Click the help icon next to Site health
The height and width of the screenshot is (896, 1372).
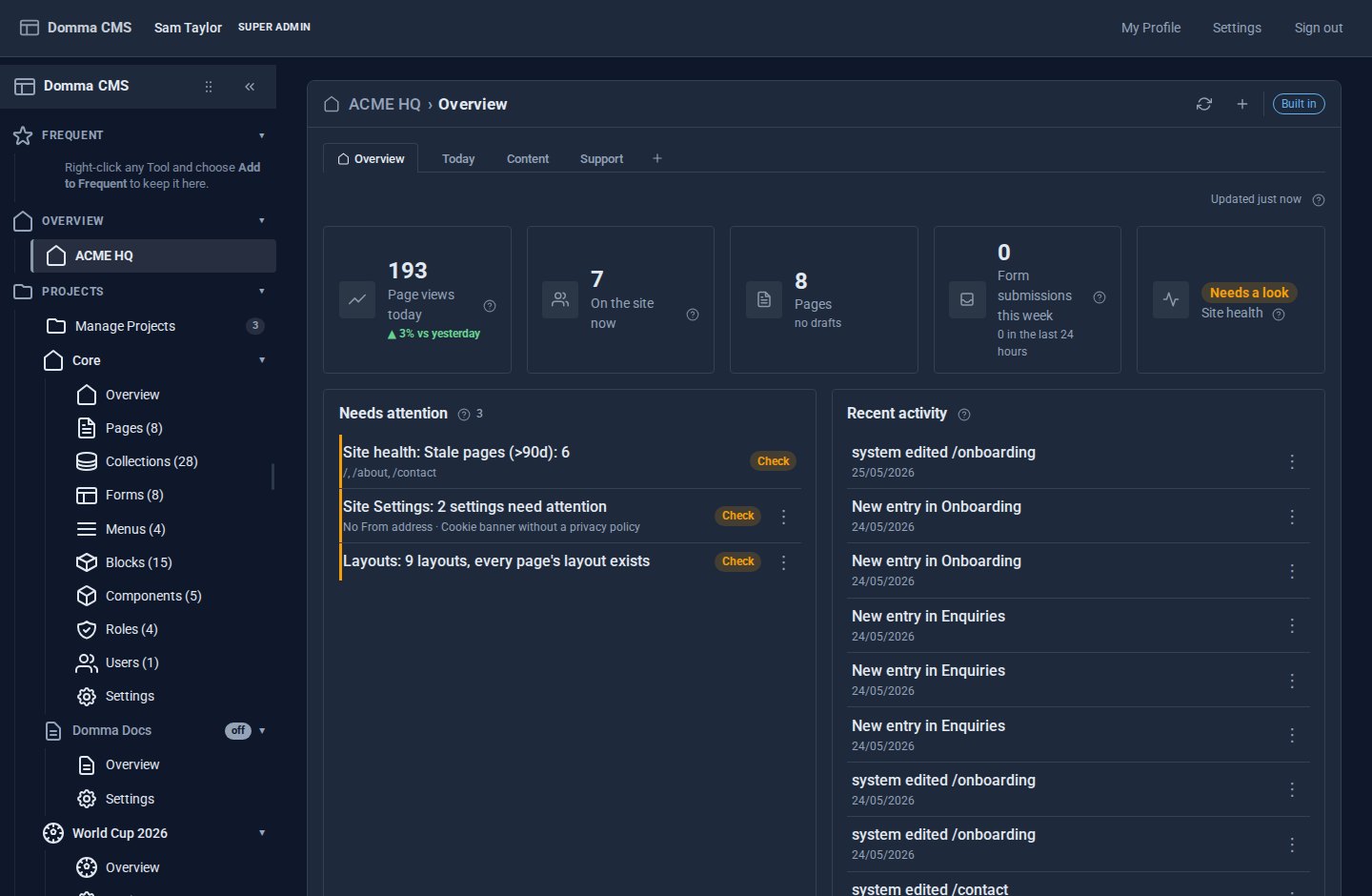pyautogui.click(x=1279, y=315)
